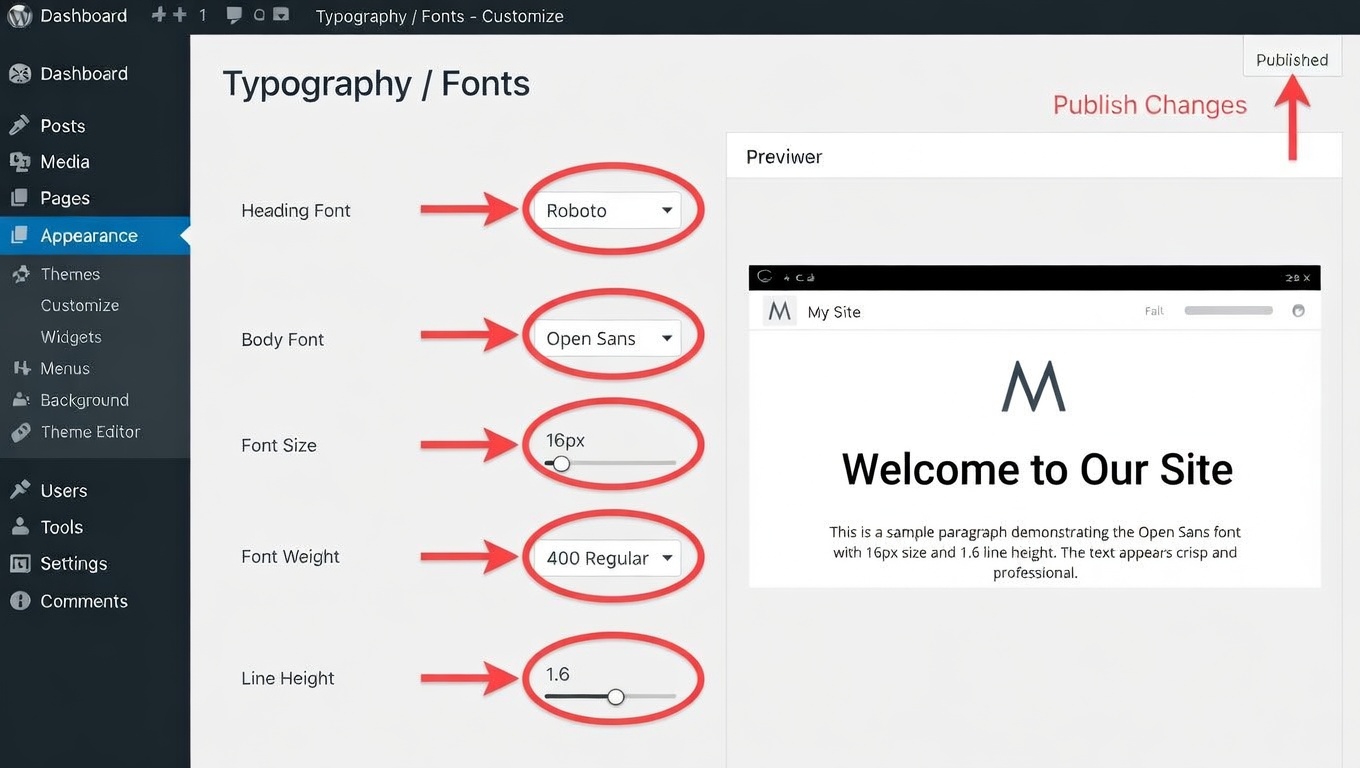Image resolution: width=1360 pixels, height=768 pixels.
Task: Click the Media icon in sidebar
Action: click(19, 161)
